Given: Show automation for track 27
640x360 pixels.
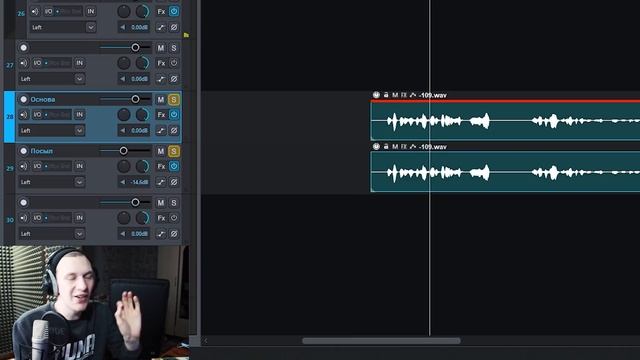Looking at the screenshot, I should (x=161, y=79).
